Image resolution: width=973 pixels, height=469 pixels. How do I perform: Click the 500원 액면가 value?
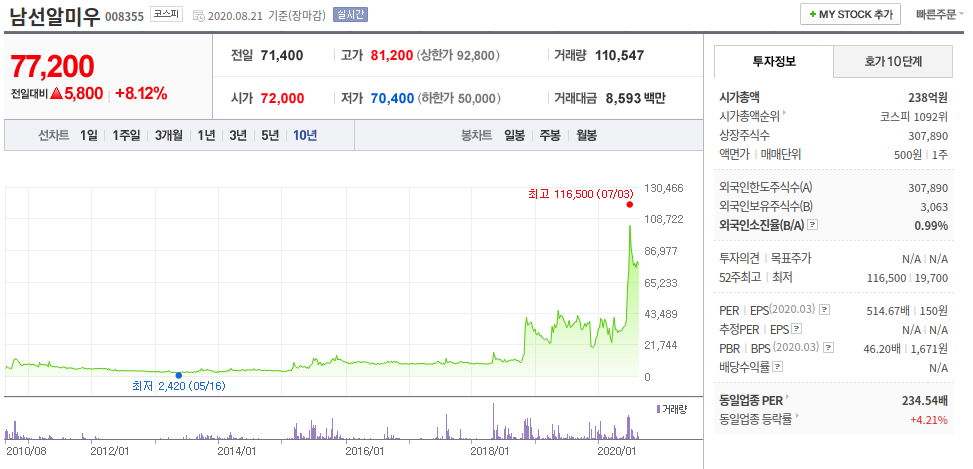click(908, 155)
